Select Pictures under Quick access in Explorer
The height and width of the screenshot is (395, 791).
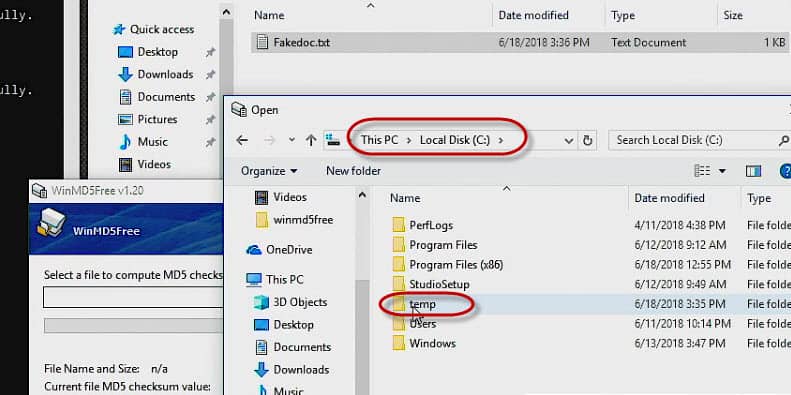point(157,120)
